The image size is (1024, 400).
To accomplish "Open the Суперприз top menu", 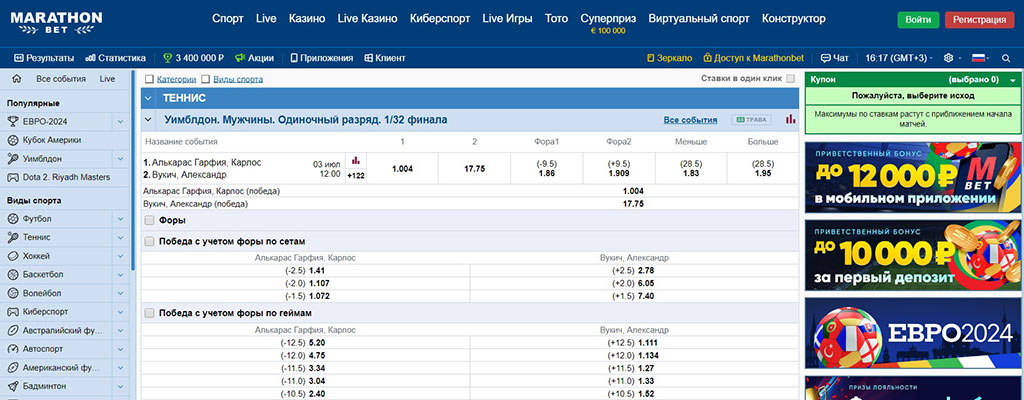I will pos(608,18).
